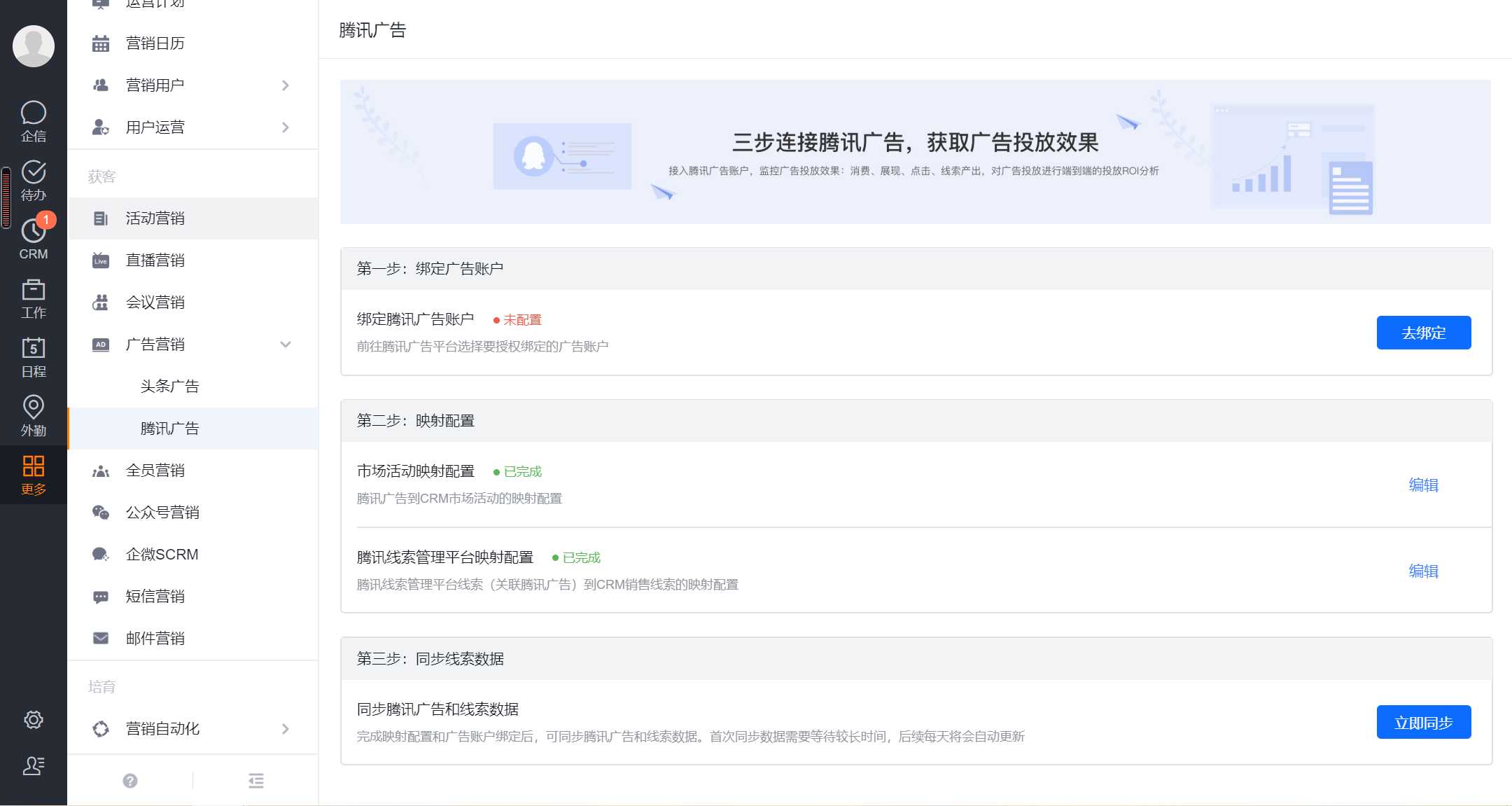Click the 已完成 status of 市场活动映射配置

[518, 472]
